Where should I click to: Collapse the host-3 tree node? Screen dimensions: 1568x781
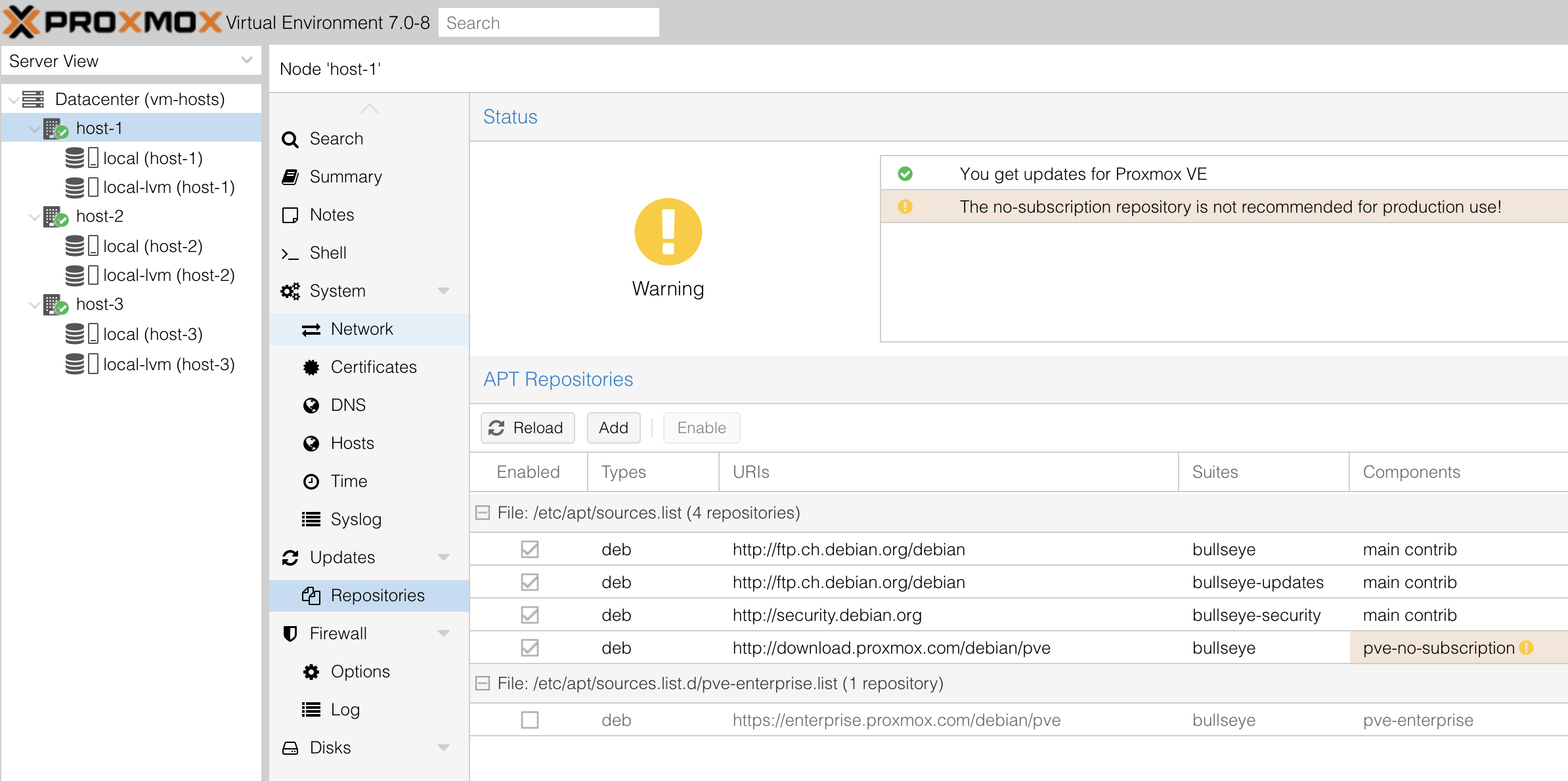[x=35, y=305]
